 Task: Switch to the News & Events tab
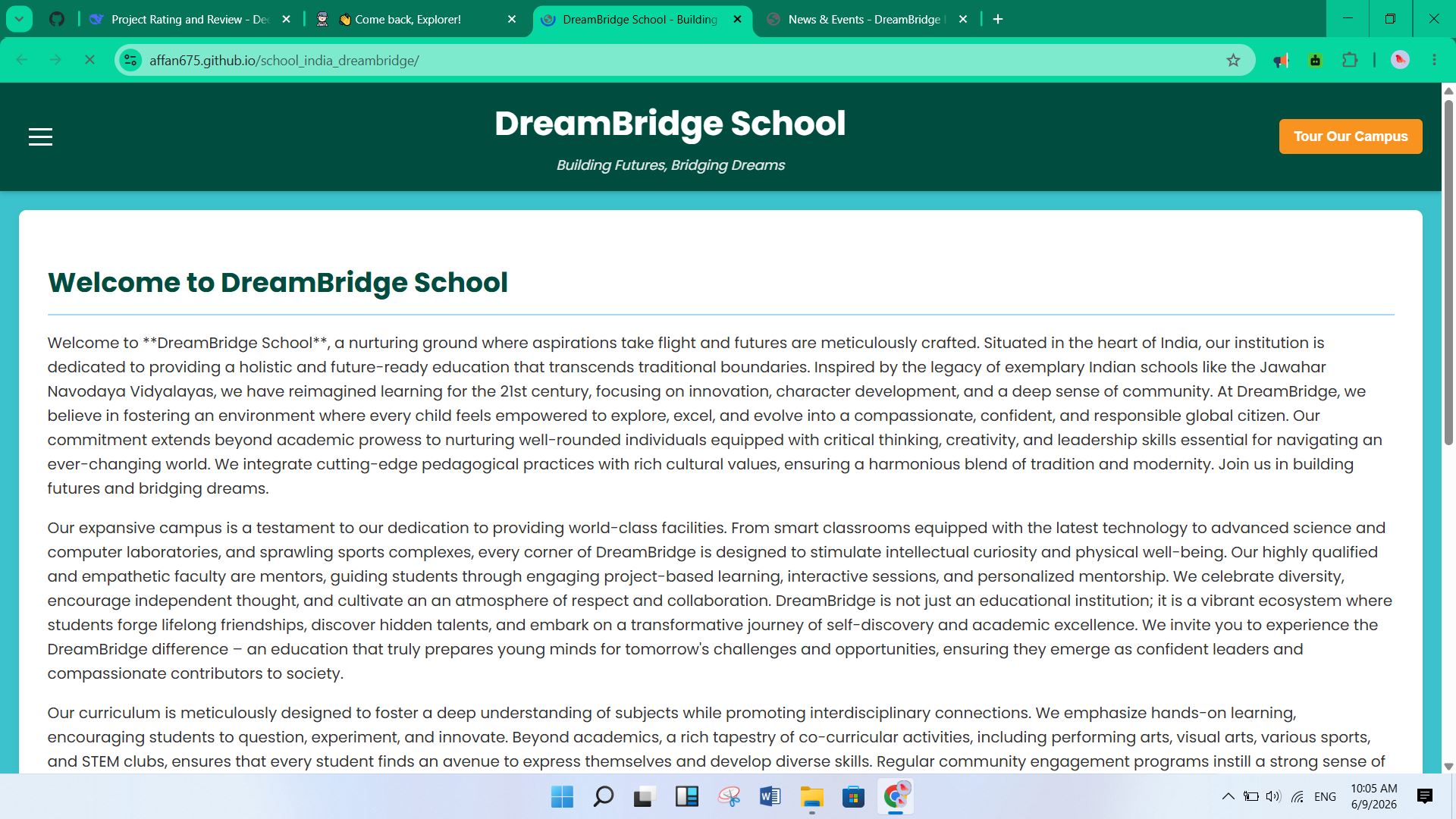864,19
